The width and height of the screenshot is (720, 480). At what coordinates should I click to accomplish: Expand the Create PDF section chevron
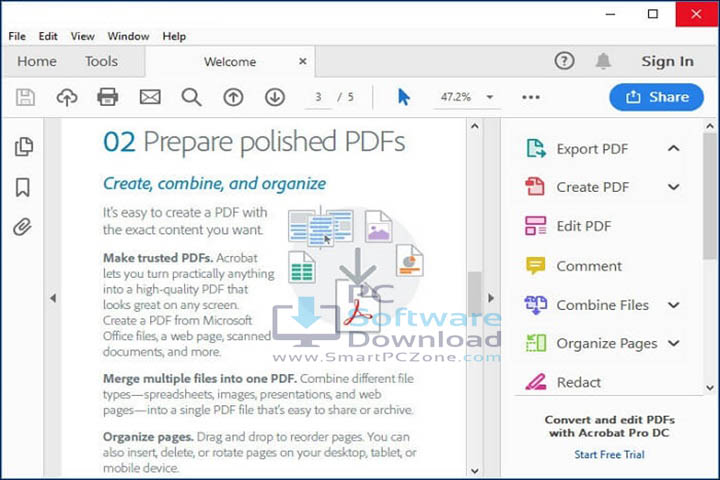click(674, 187)
